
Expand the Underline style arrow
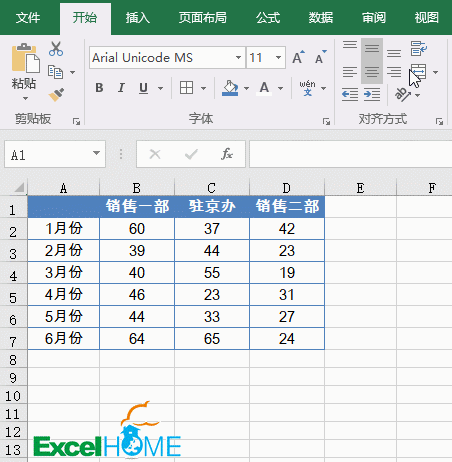click(160, 88)
